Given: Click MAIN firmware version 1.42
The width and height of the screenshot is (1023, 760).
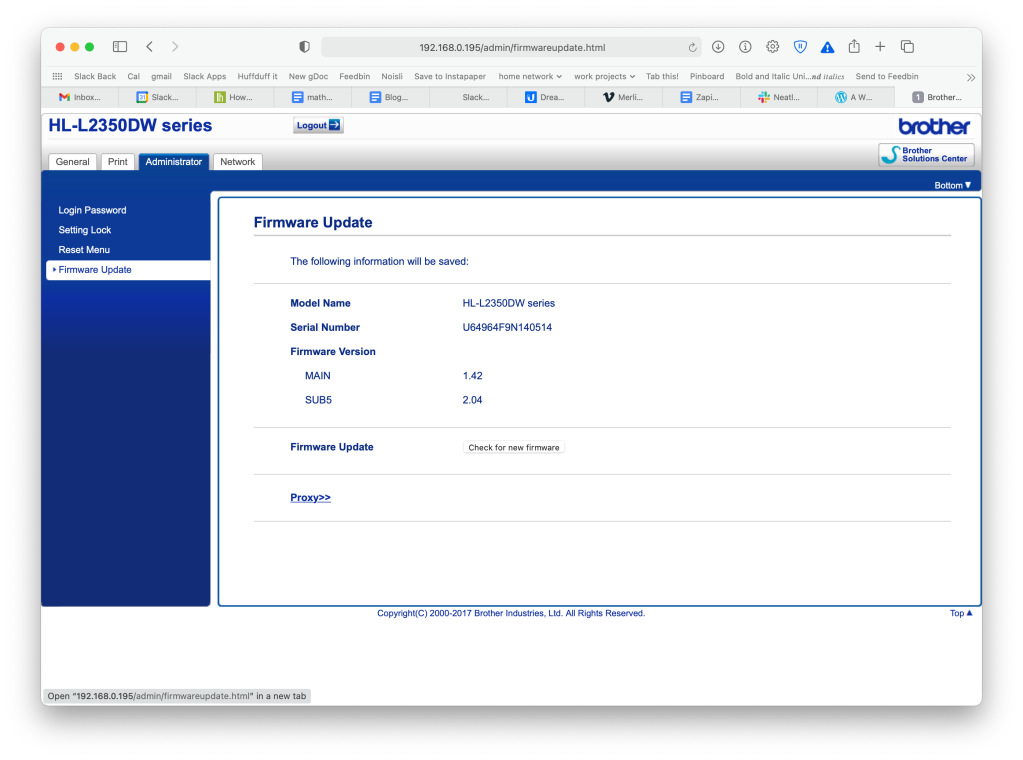Looking at the screenshot, I should pos(472,376).
